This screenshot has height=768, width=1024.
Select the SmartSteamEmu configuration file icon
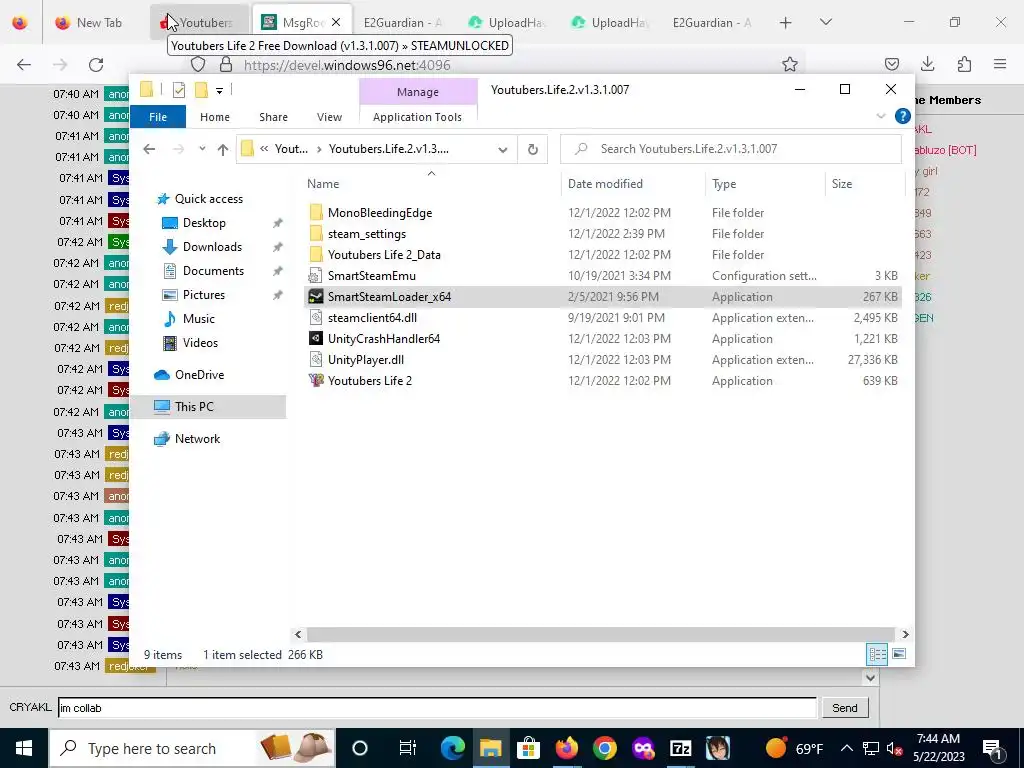pyautogui.click(x=316, y=276)
